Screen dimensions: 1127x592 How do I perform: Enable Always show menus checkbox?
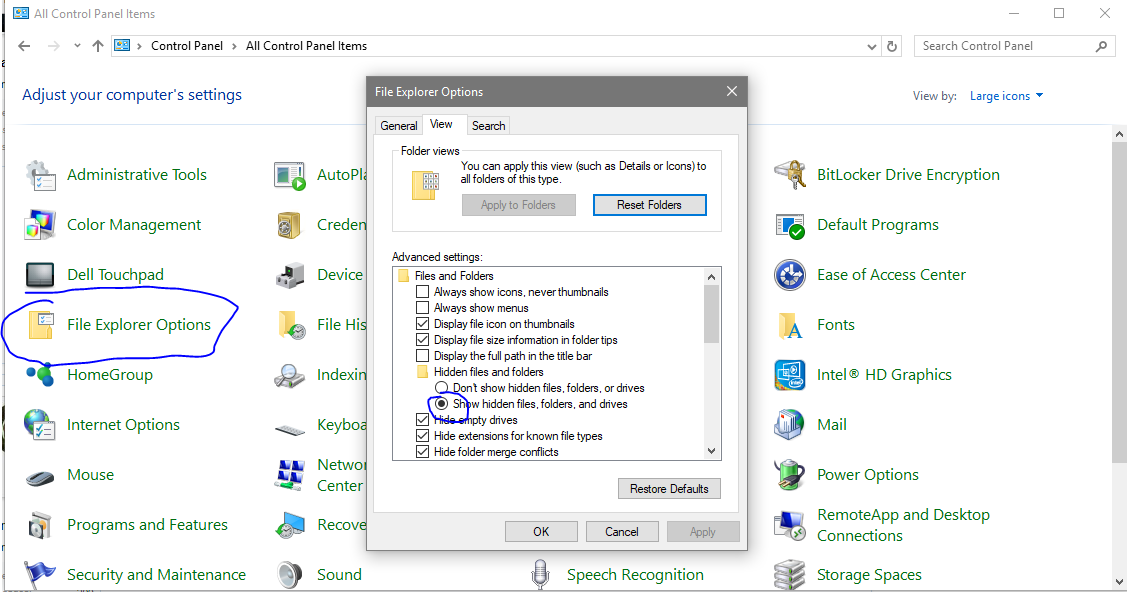pyautogui.click(x=423, y=307)
